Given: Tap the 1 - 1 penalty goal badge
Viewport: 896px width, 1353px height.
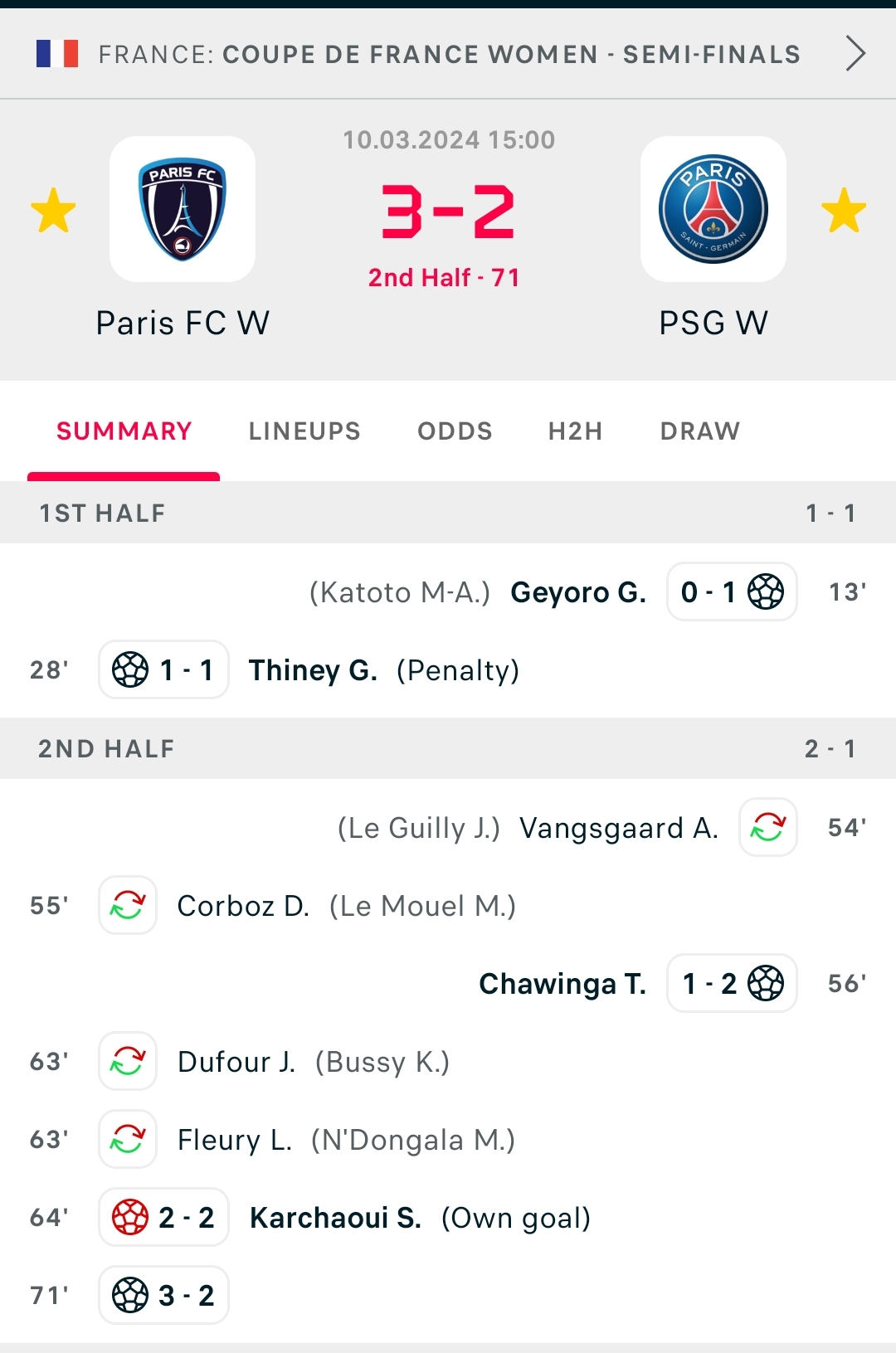Looking at the screenshot, I should pyautogui.click(x=163, y=669).
